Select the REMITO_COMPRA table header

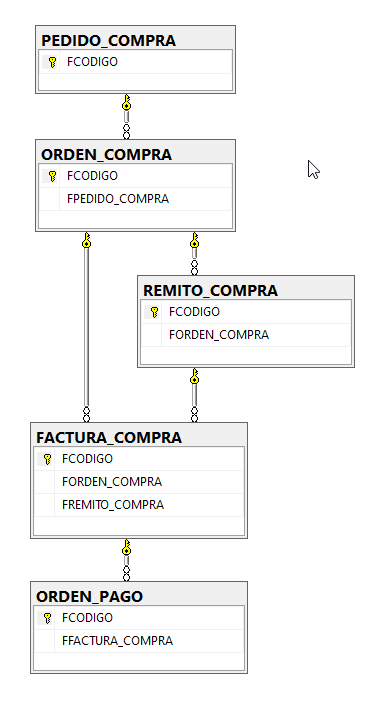click(246, 290)
